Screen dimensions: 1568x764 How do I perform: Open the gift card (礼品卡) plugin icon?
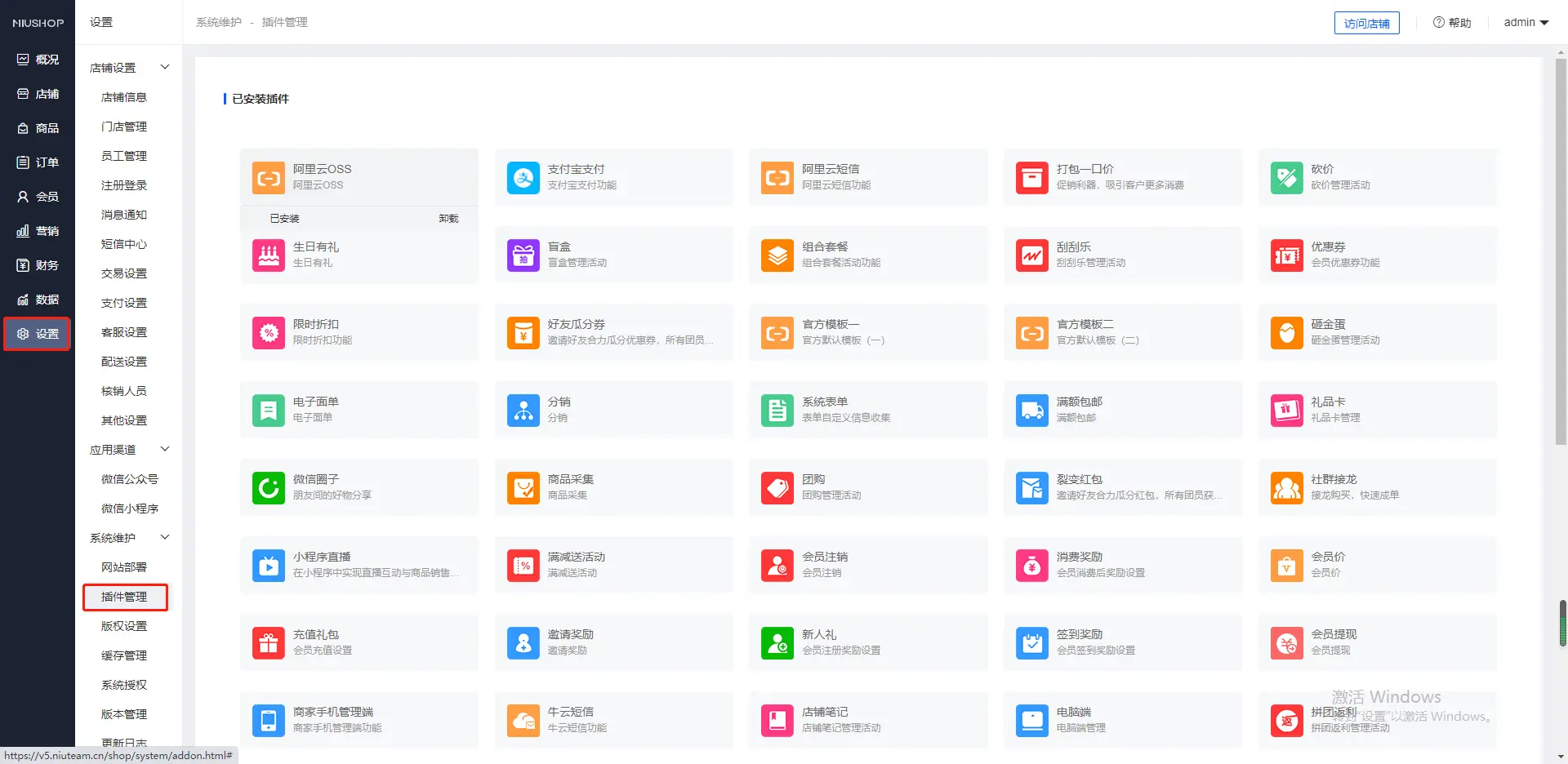click(x=1286, y=410)
